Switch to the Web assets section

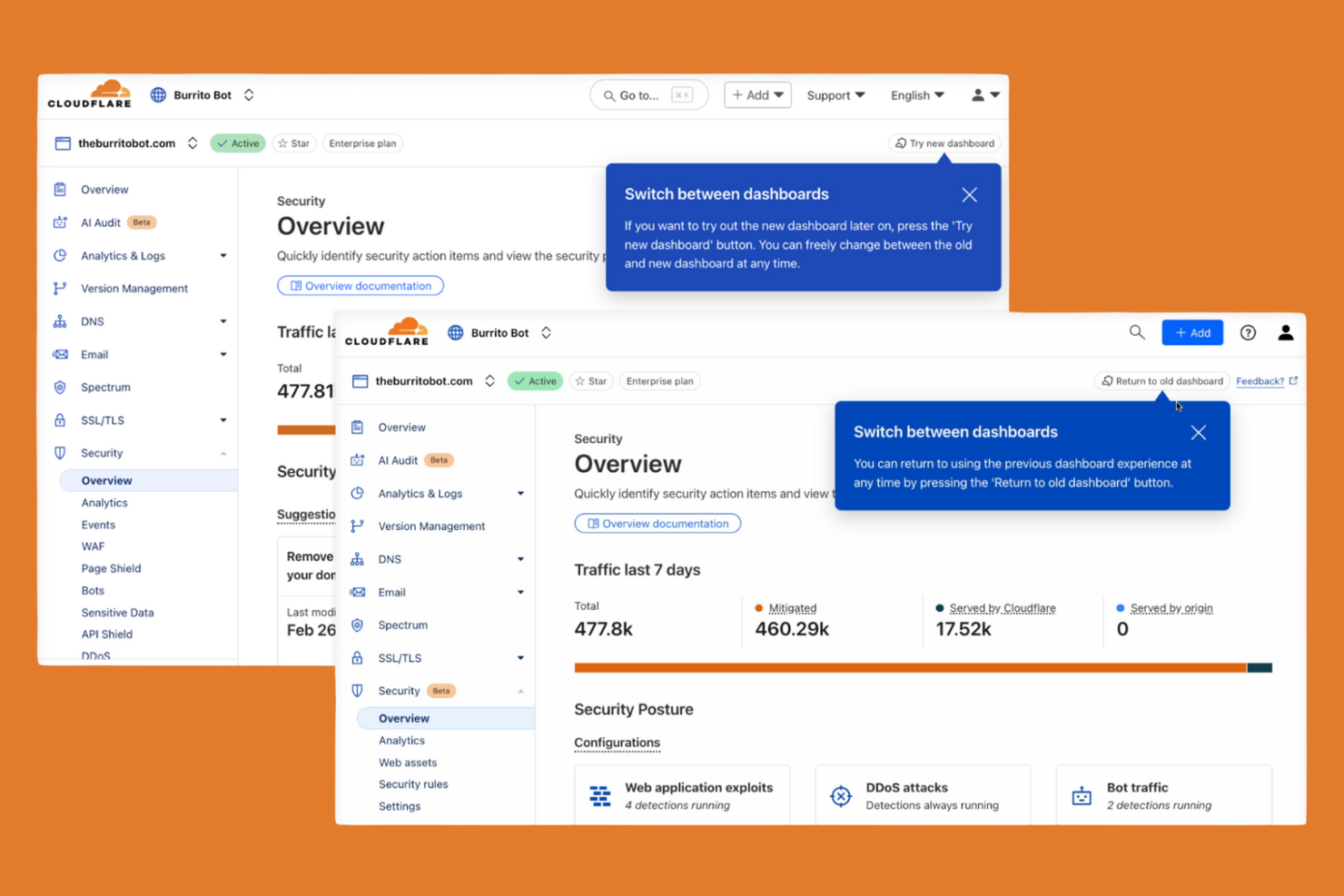(x=407, y=762)
